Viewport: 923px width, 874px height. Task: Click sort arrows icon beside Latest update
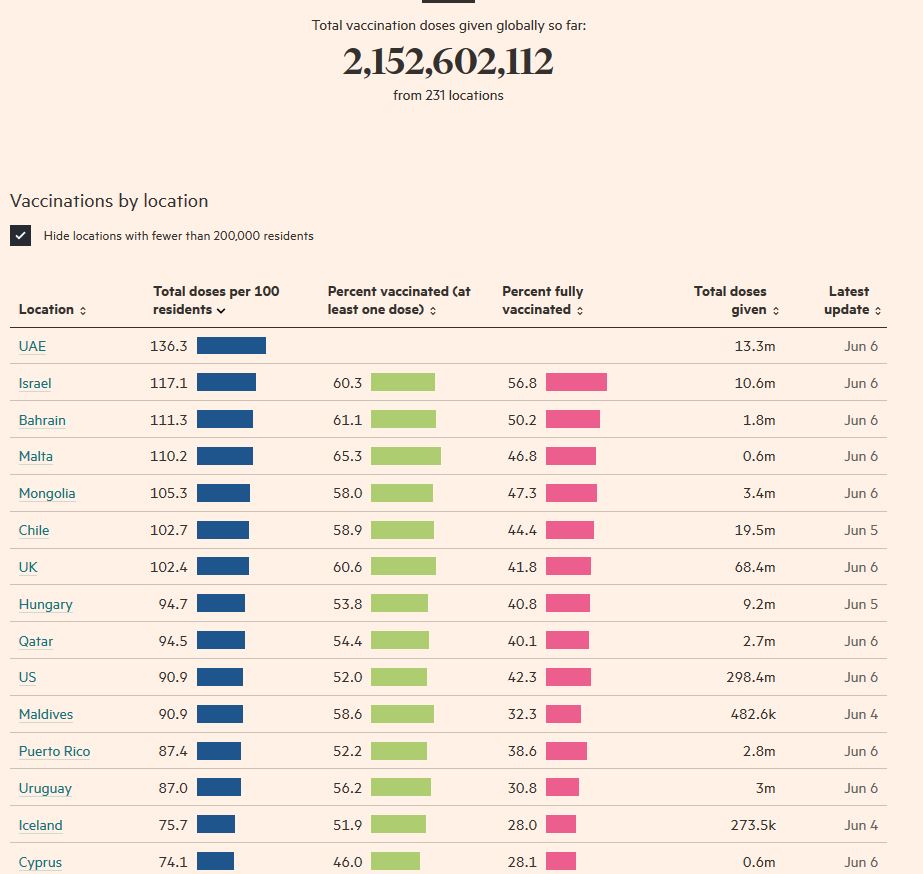click(x=878, y=311)
